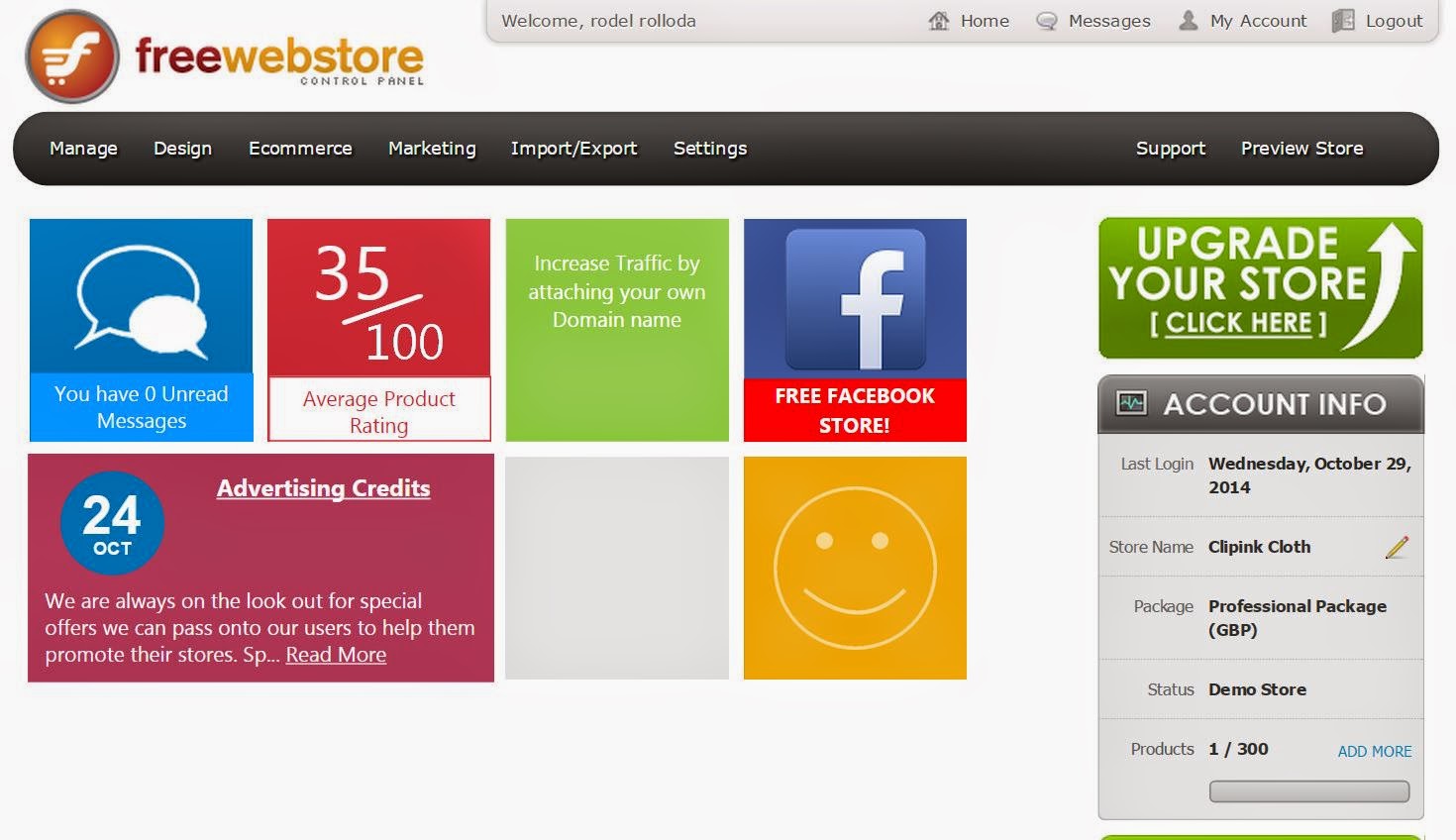
Task: Open the Manage menu
Action: pyautogui.click(x=83, y=149)
